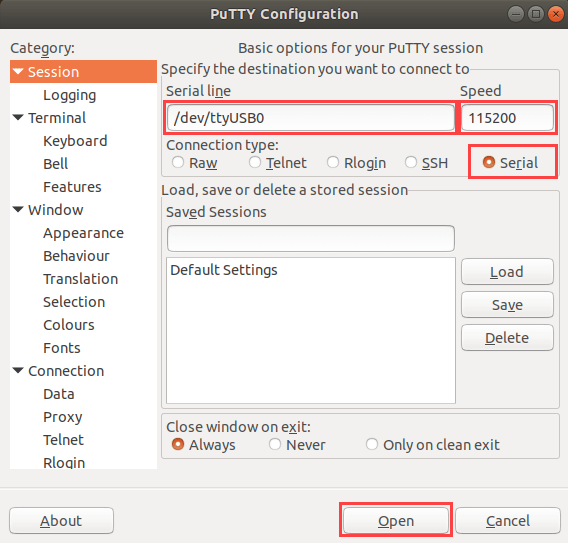Collapse the Terminal tree triangle
The height and width of the screenshot is (543, 568).
point(18,117)
